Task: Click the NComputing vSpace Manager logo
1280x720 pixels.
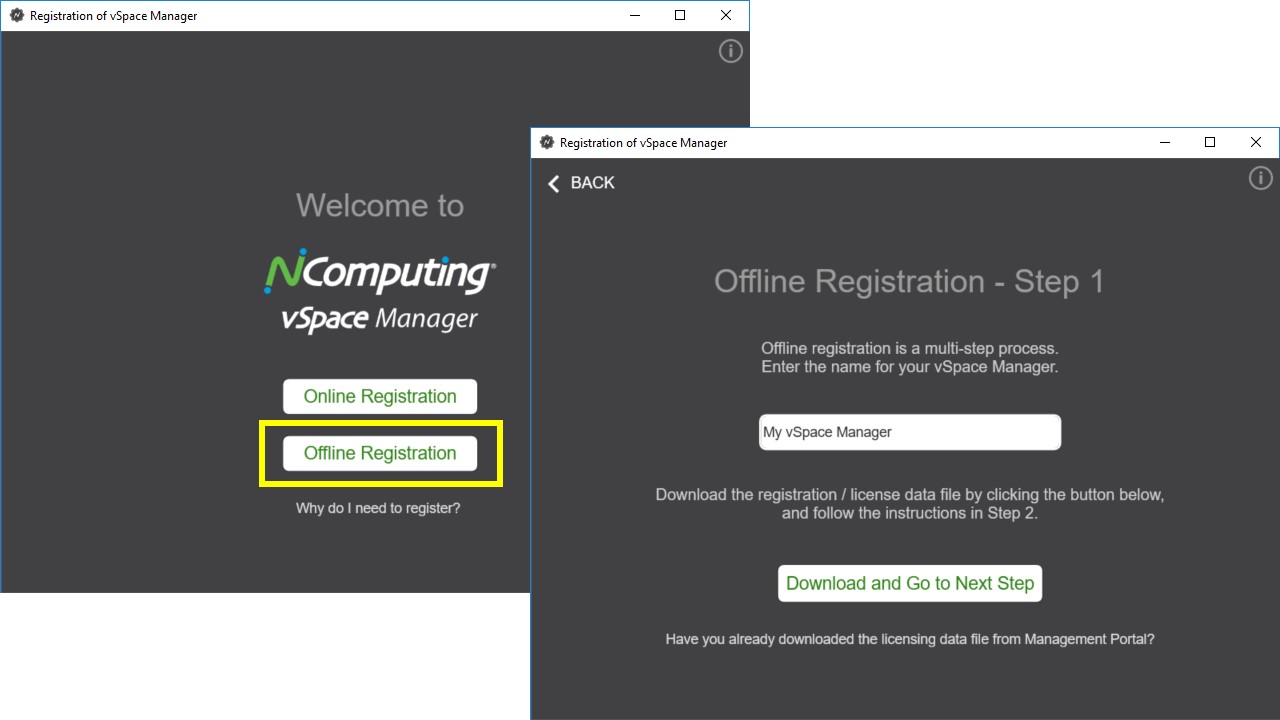Action: point(380,292)
